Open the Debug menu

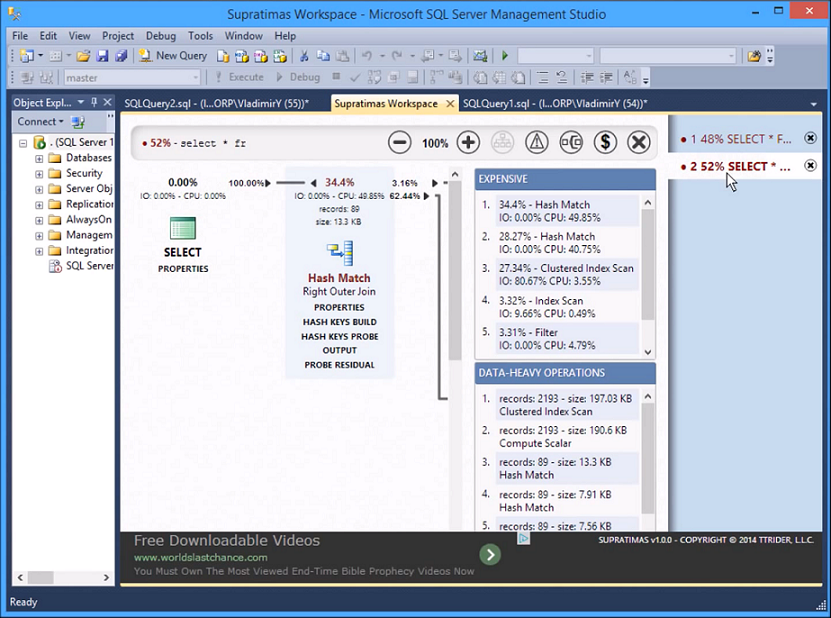pos(160,36)
